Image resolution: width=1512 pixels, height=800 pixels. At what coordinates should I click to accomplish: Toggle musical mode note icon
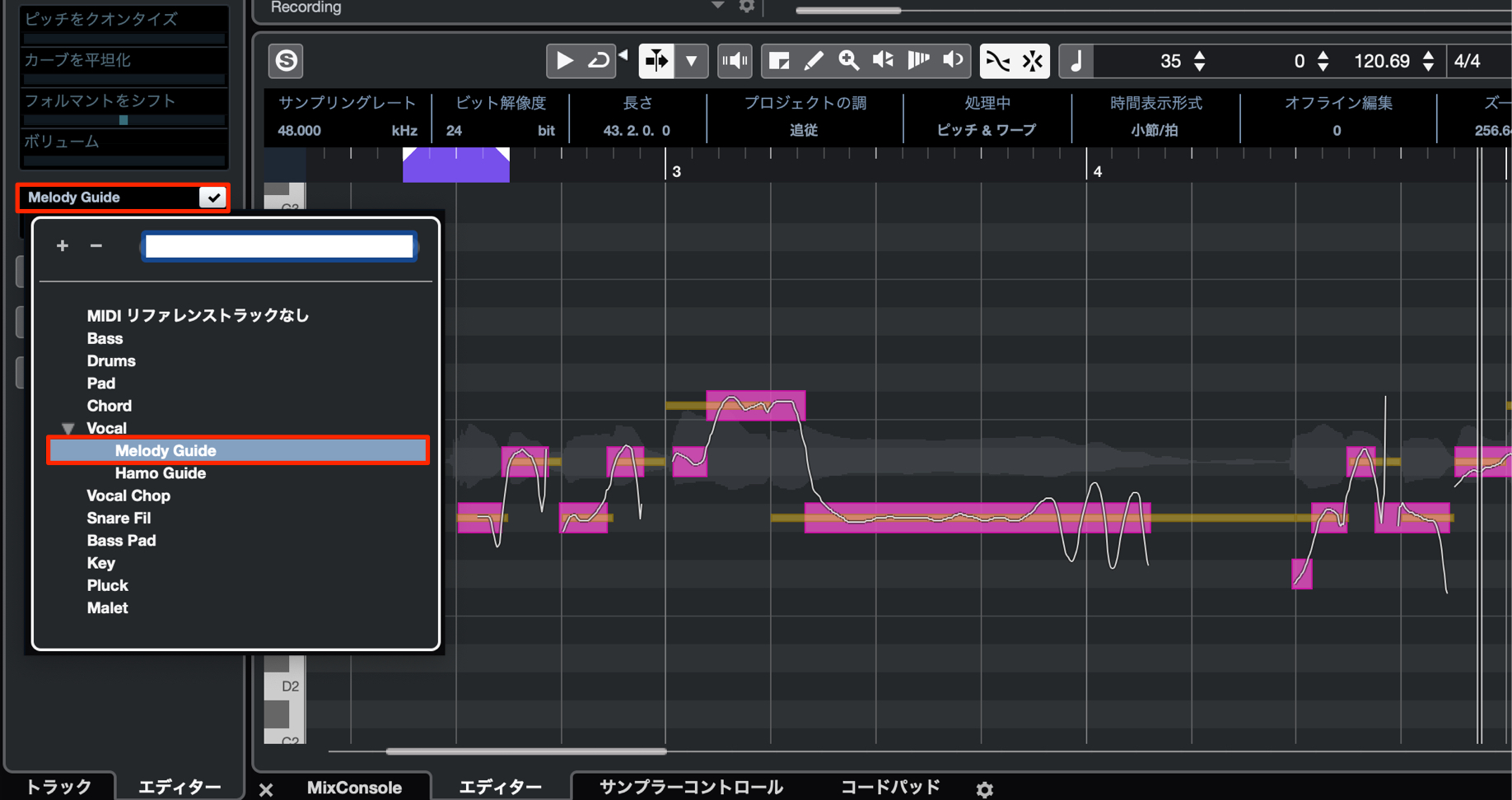(x=1076, y=60)
